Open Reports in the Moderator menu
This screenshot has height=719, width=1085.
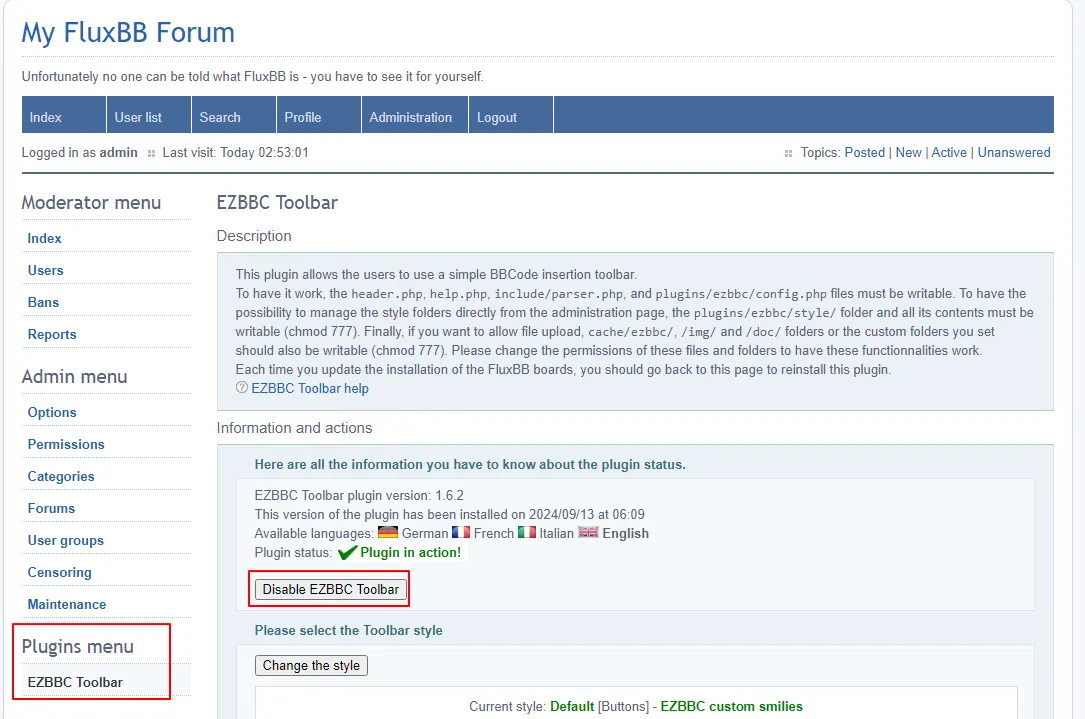[x=52, y=334]
